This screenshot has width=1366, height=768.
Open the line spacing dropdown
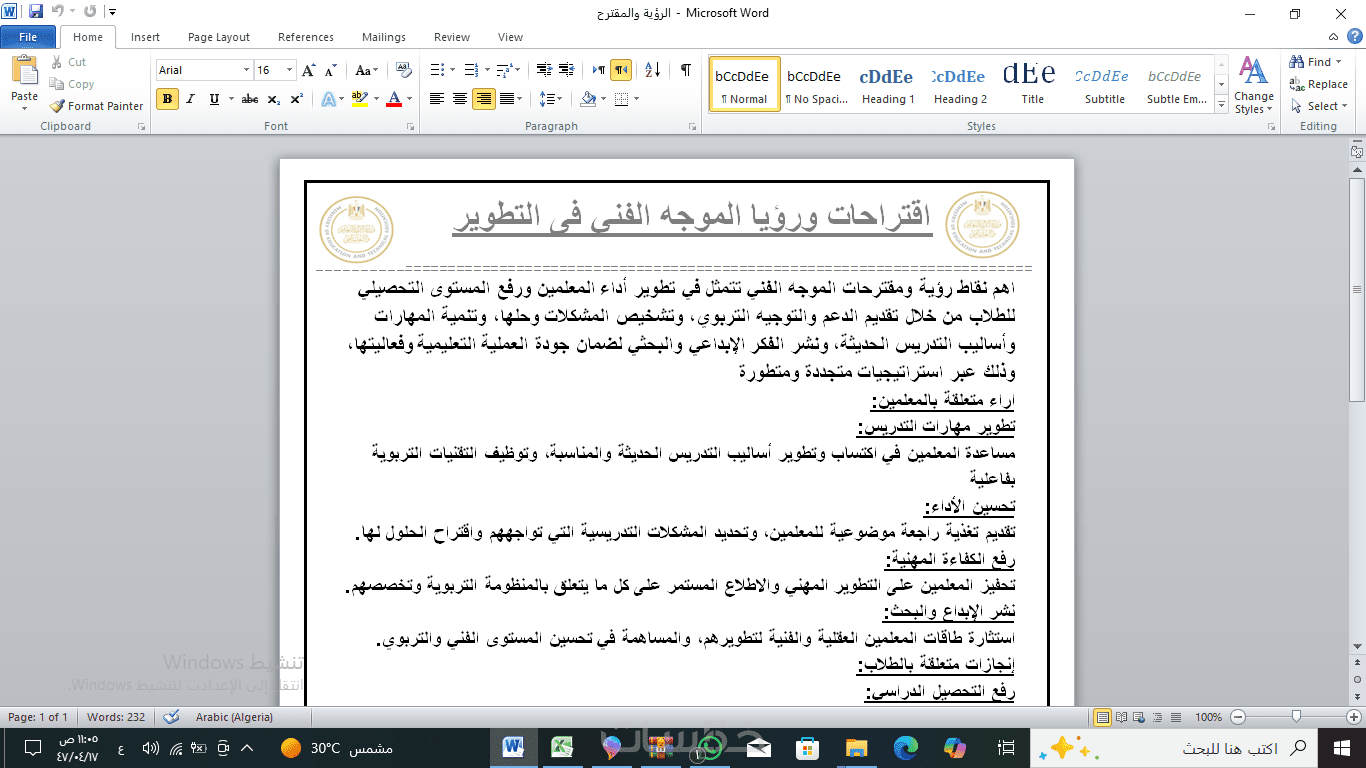[551, 99]
